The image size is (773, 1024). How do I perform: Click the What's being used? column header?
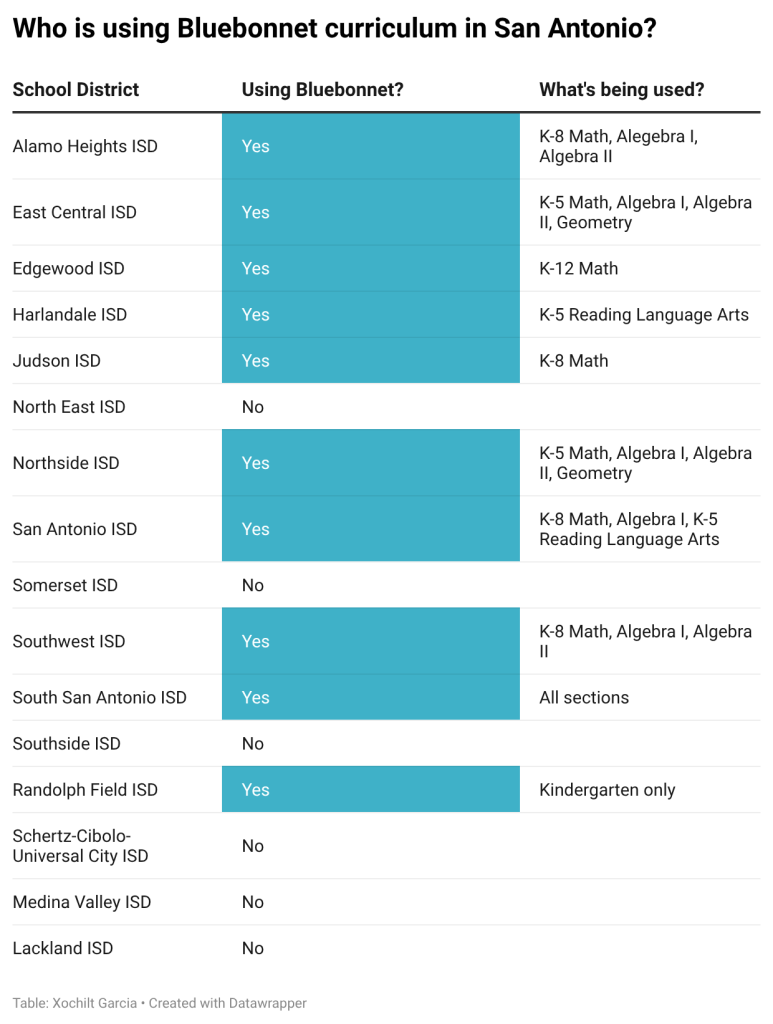[x=622, y=89]
